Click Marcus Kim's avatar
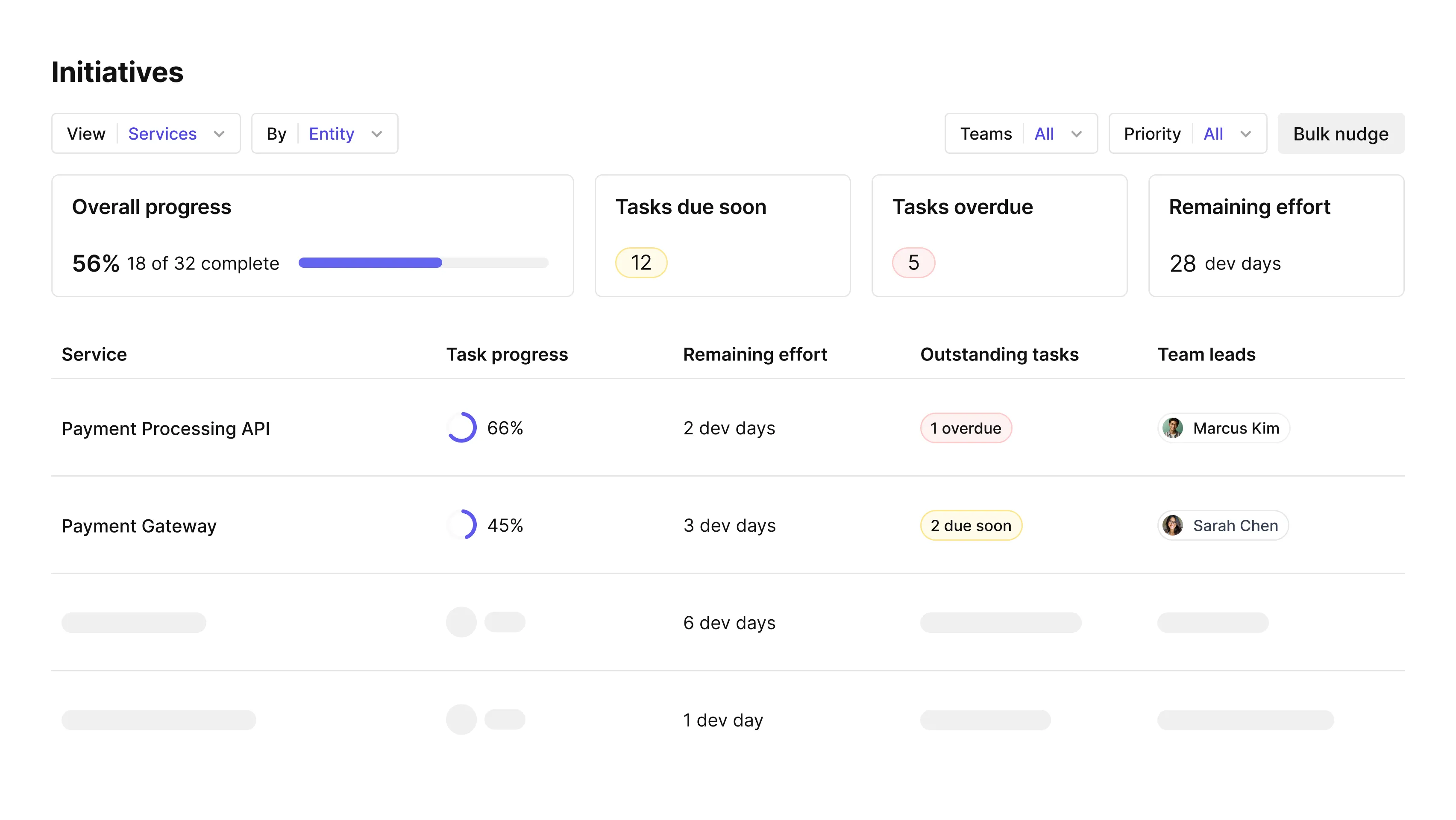 (1173, 428)
